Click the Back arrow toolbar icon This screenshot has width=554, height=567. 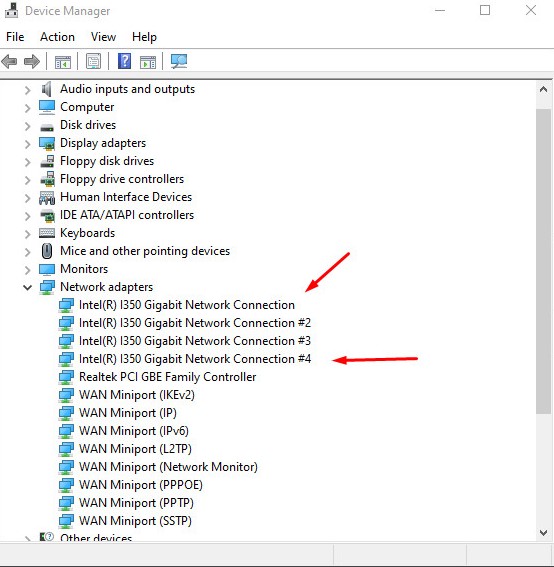9,61
